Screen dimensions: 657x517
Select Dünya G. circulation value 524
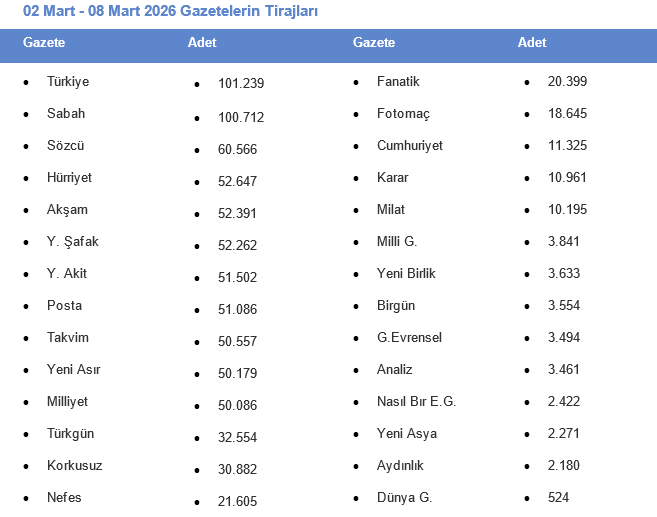click(559, 498)
